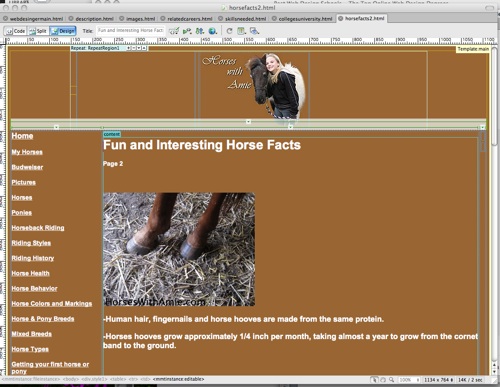
Task: Click the vertical scrollbar thumb
Action: (494, 97)
